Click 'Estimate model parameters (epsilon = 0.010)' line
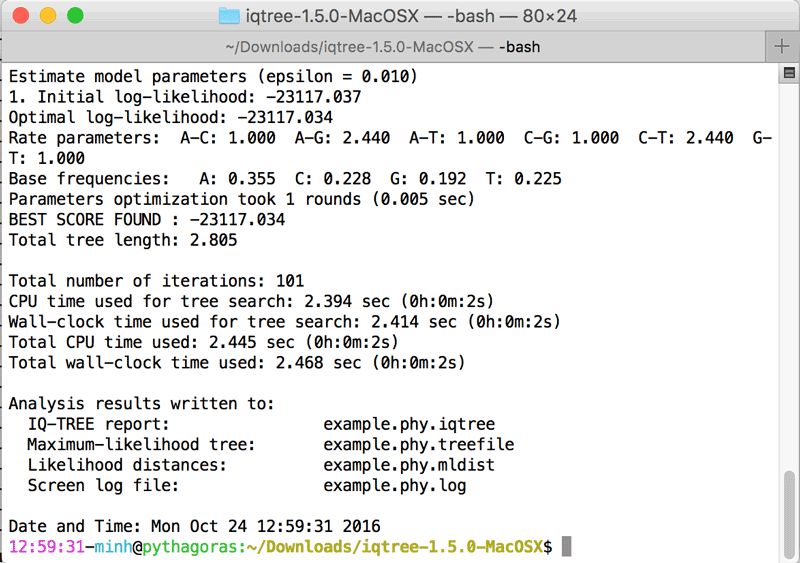This screenshot has height=563, width=800. tap(213, 77)
